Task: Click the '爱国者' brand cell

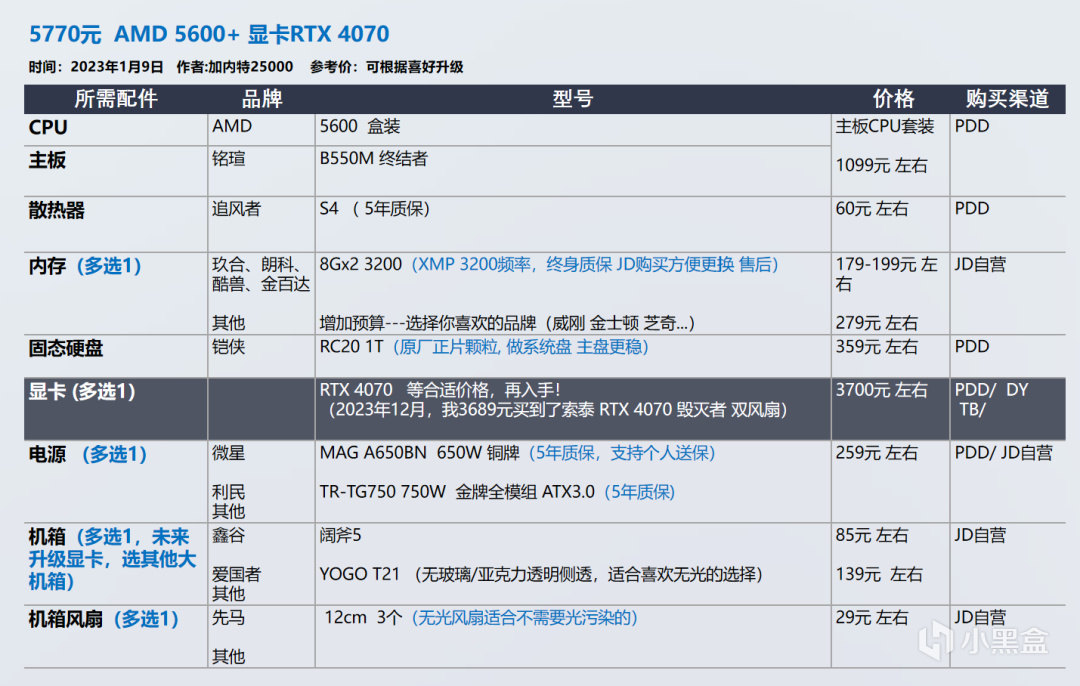Action: [237, 574]
